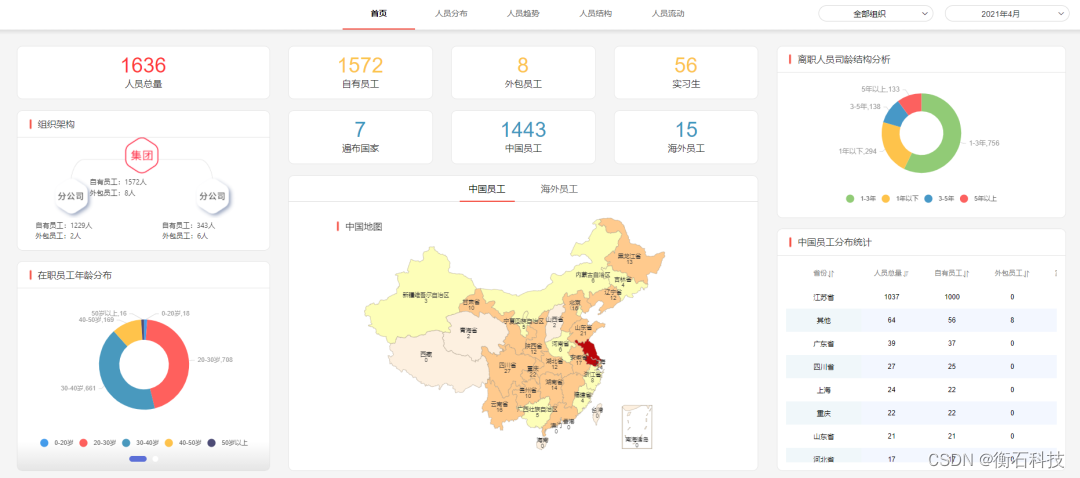Toggle the 40-50岁 legend item

click(x=183, y=443)
